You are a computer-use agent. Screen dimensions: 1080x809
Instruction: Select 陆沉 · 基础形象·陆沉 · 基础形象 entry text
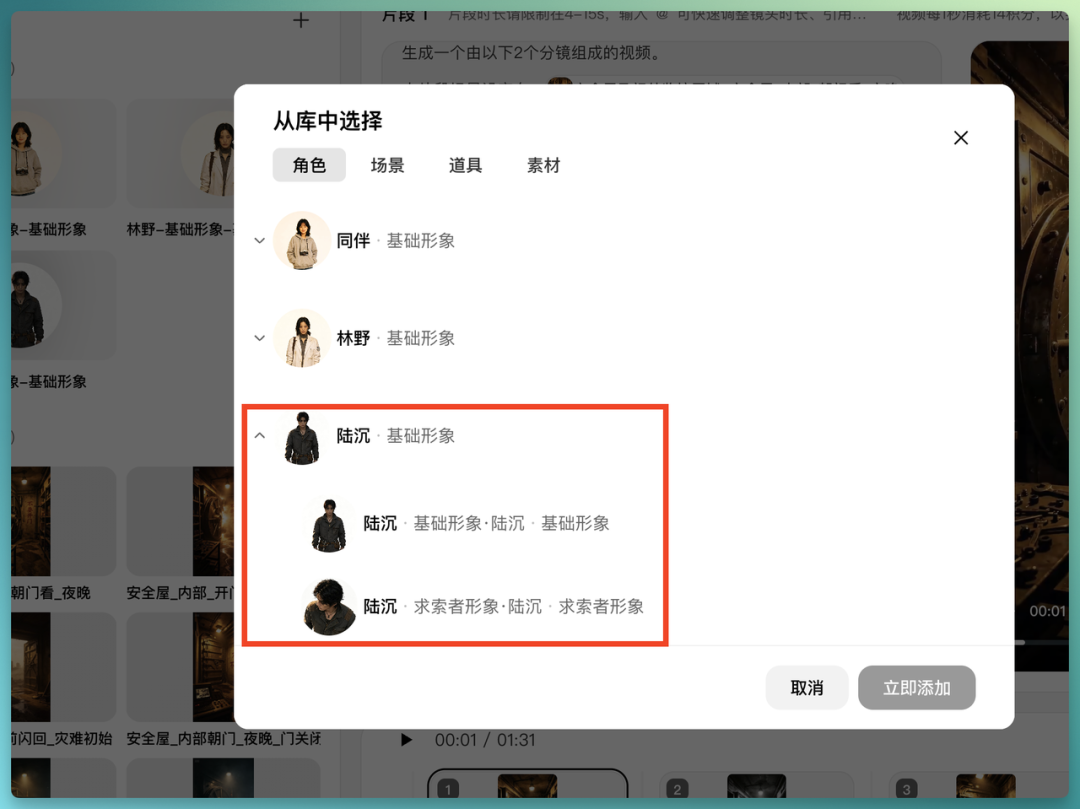coord(486,523)
